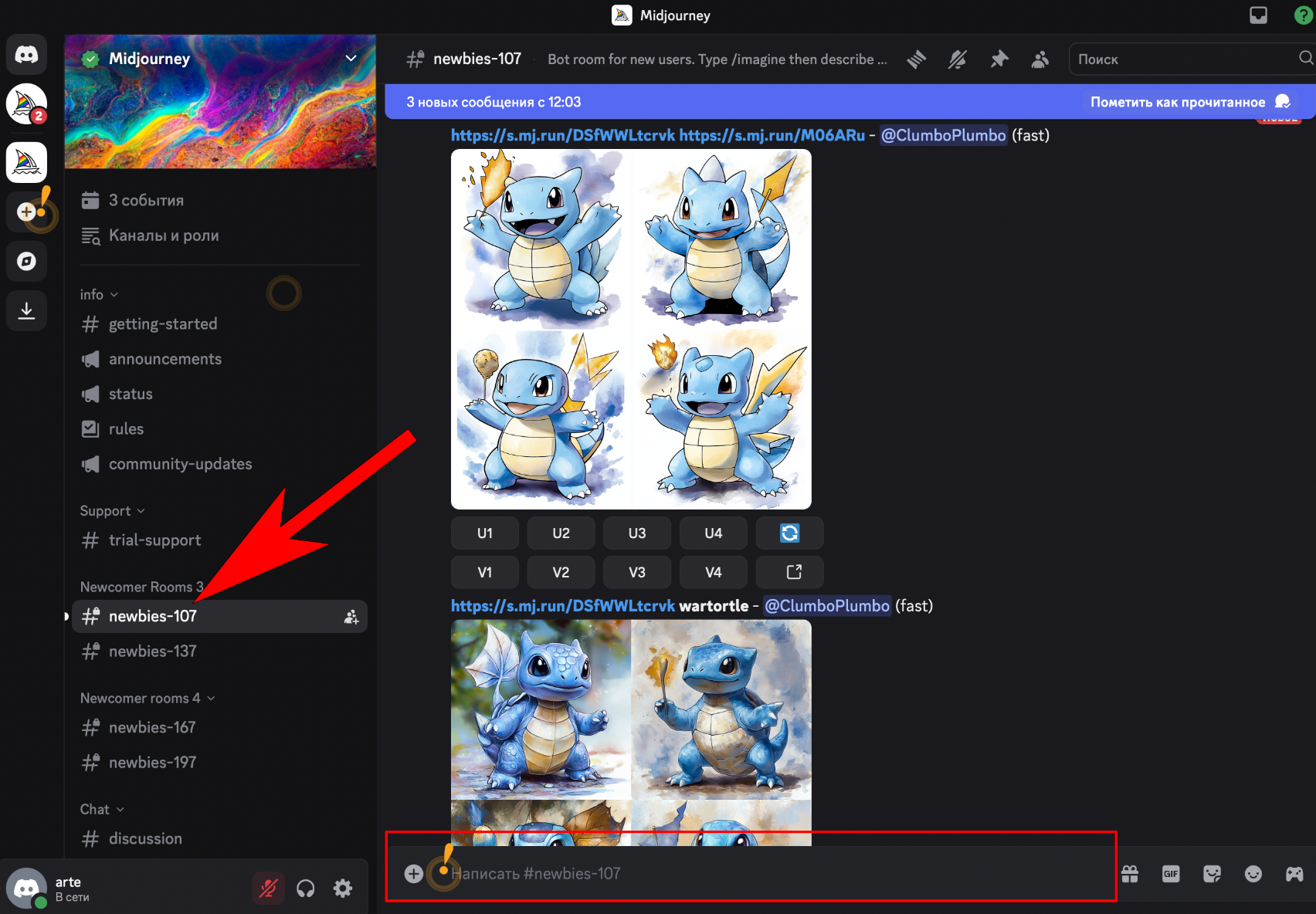Select newbies-107 channel
The width and height of the screenshot is (1316, 914).
(x=220, y=617)
